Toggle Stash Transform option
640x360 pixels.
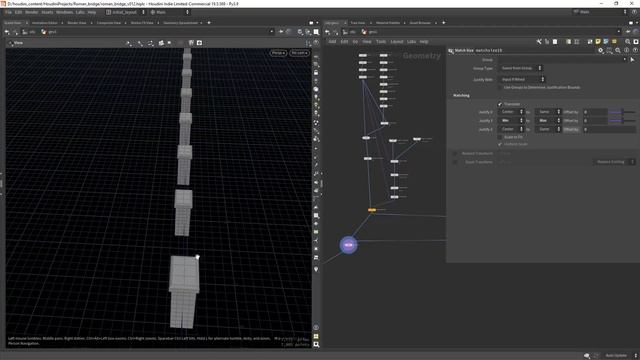point(455,162)
